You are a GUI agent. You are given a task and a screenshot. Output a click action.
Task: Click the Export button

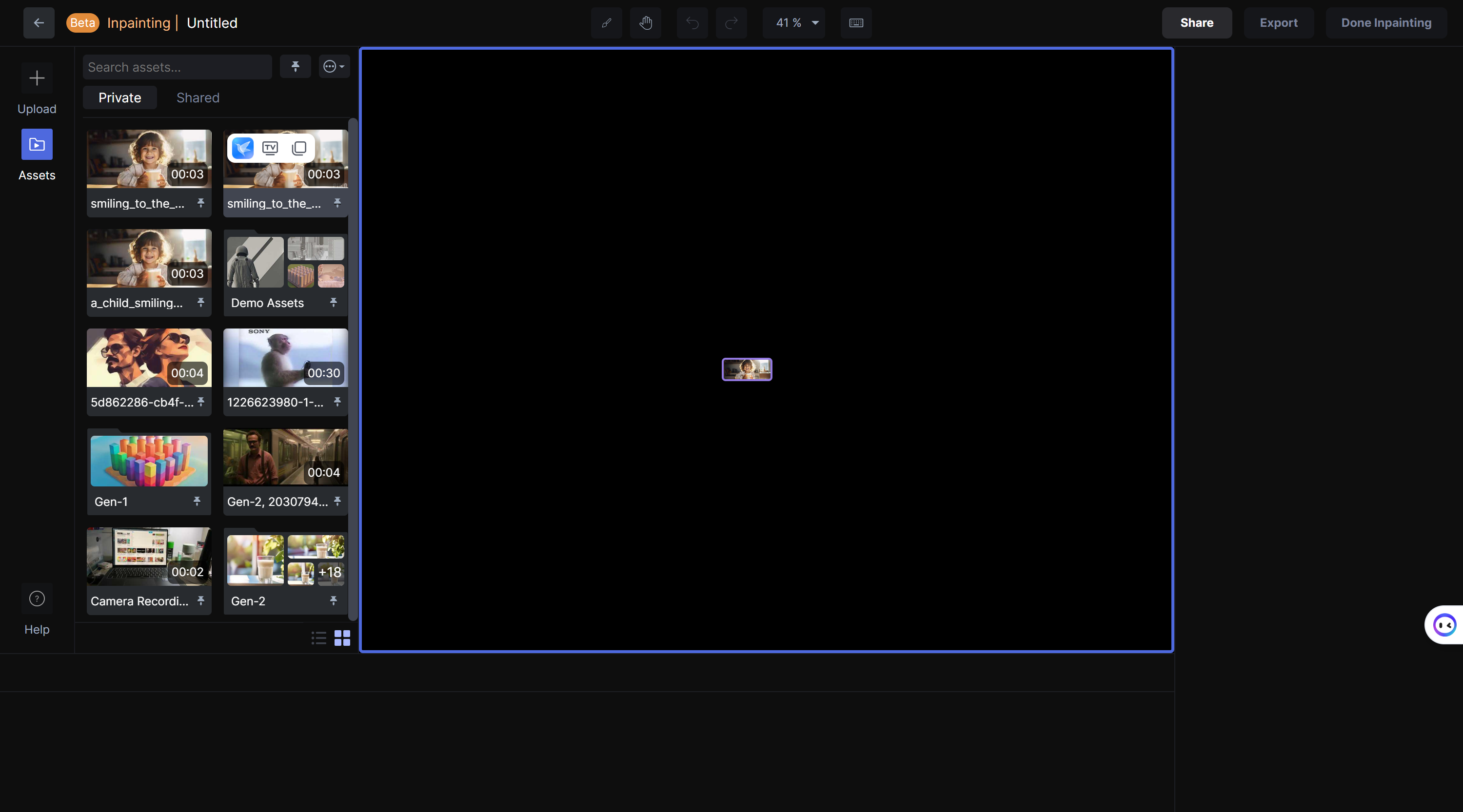[x=1279, y=23]
